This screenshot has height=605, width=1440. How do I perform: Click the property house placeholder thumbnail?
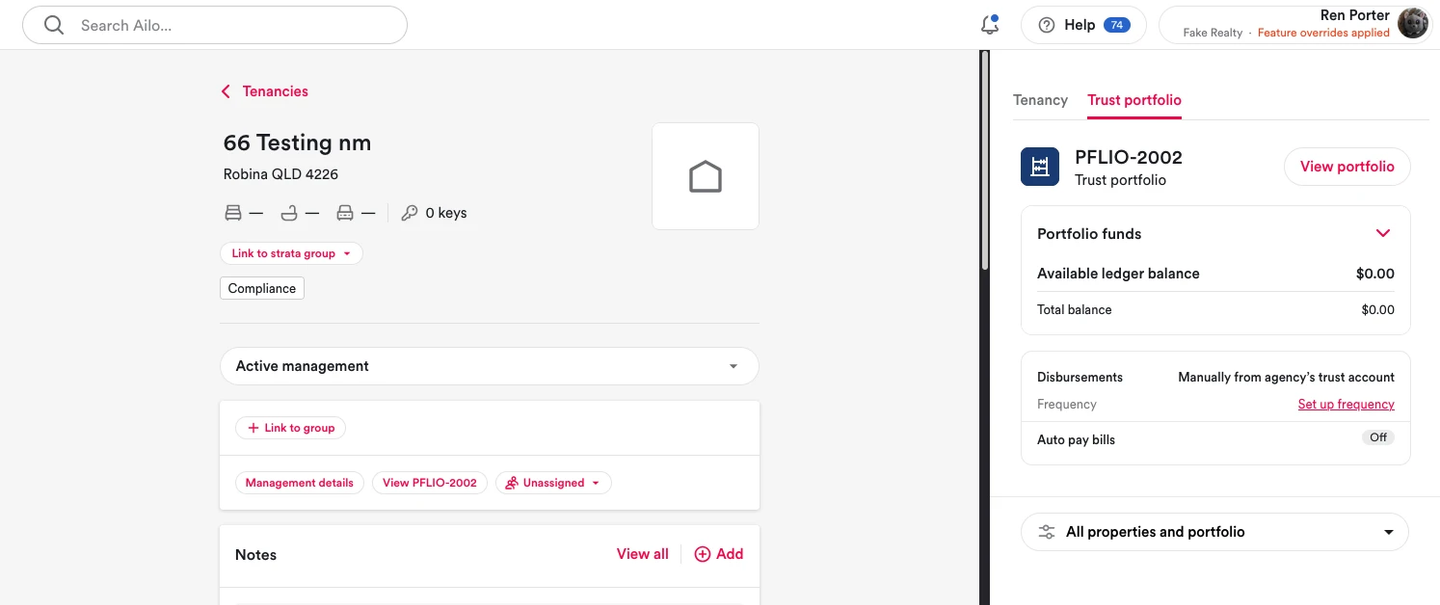[x=705, y=176]
